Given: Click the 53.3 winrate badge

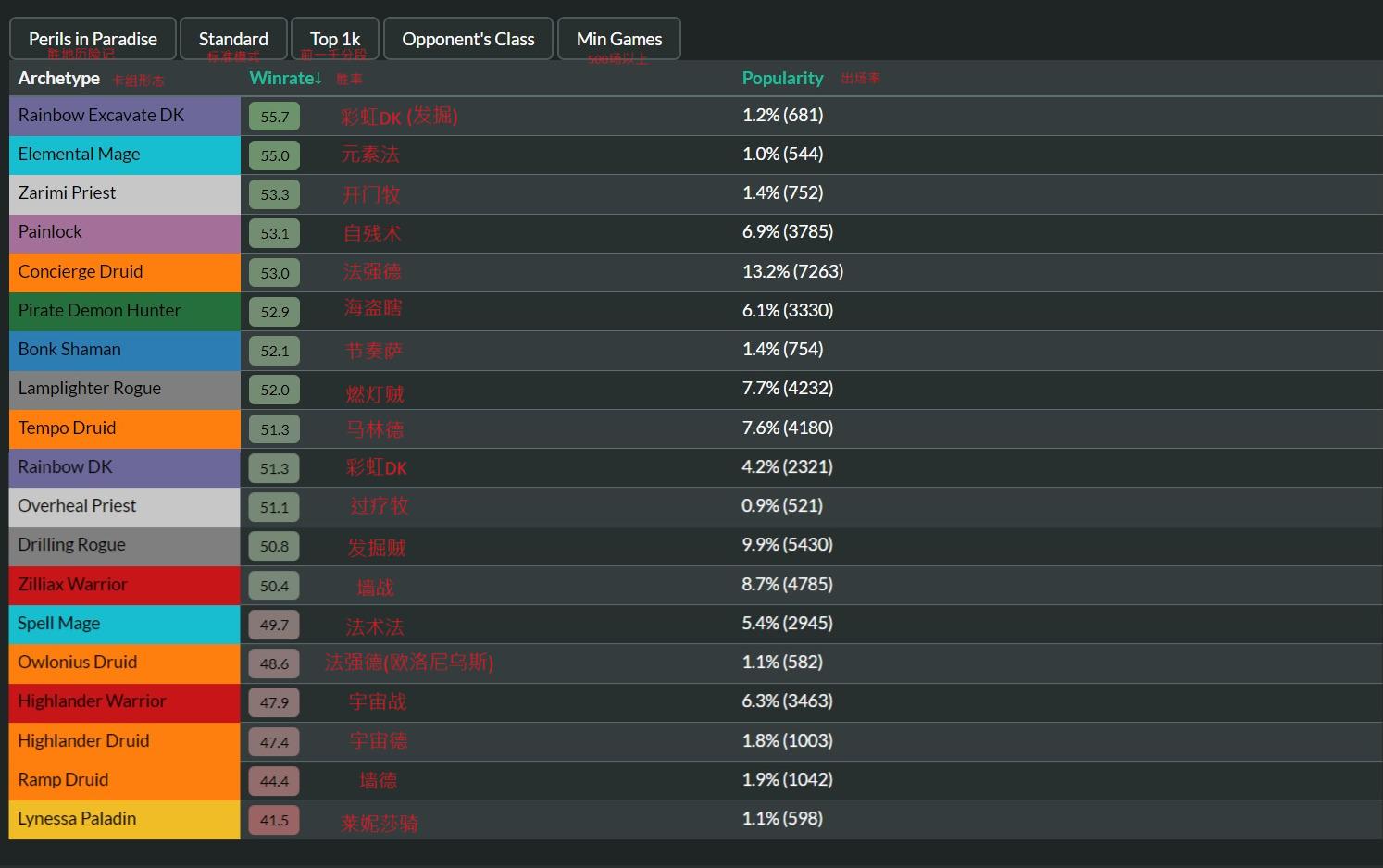Looking at the screenshot, I should [274, 194].
